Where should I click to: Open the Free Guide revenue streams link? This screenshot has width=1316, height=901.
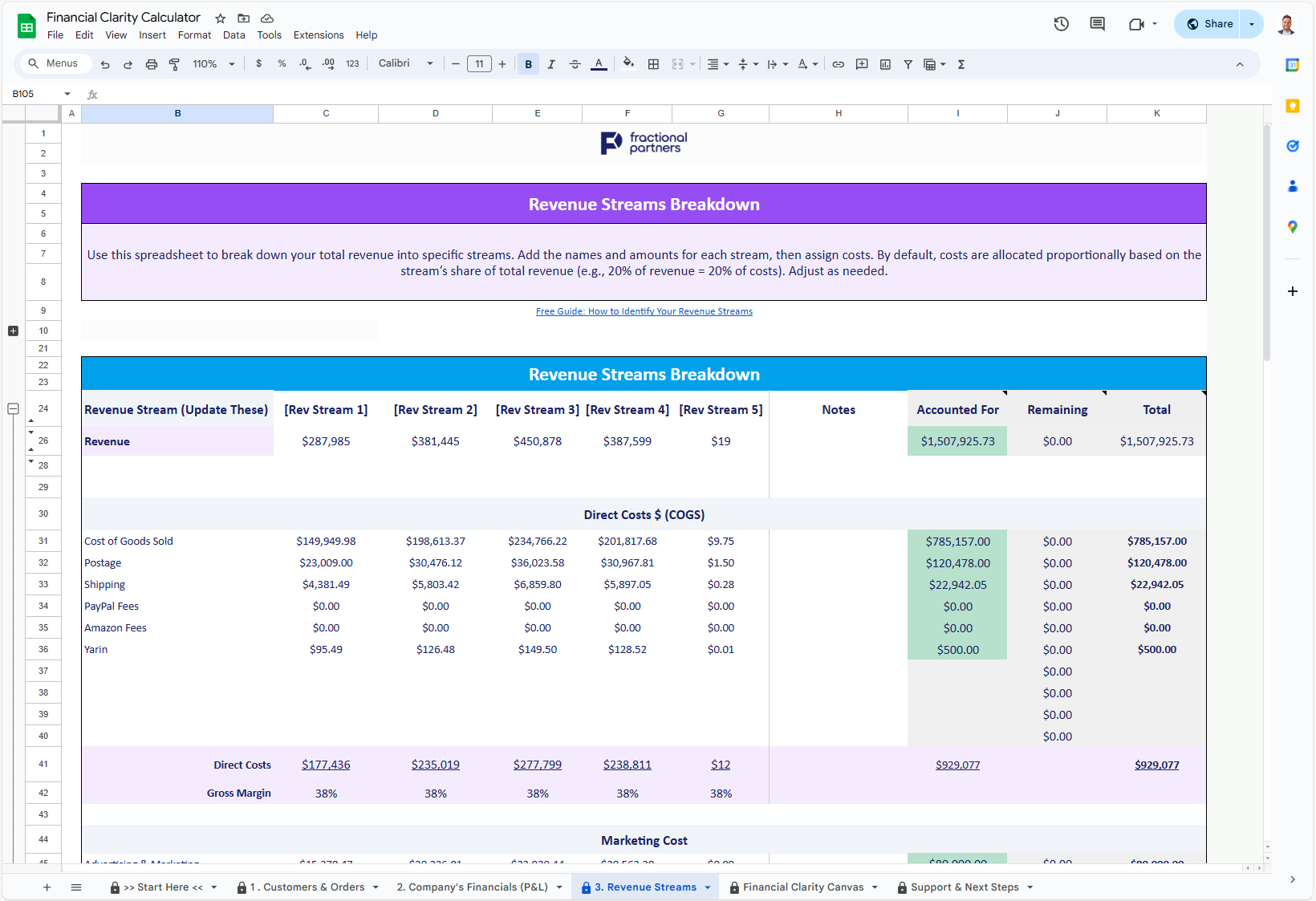pyautogui.click(x=644, y=311)
